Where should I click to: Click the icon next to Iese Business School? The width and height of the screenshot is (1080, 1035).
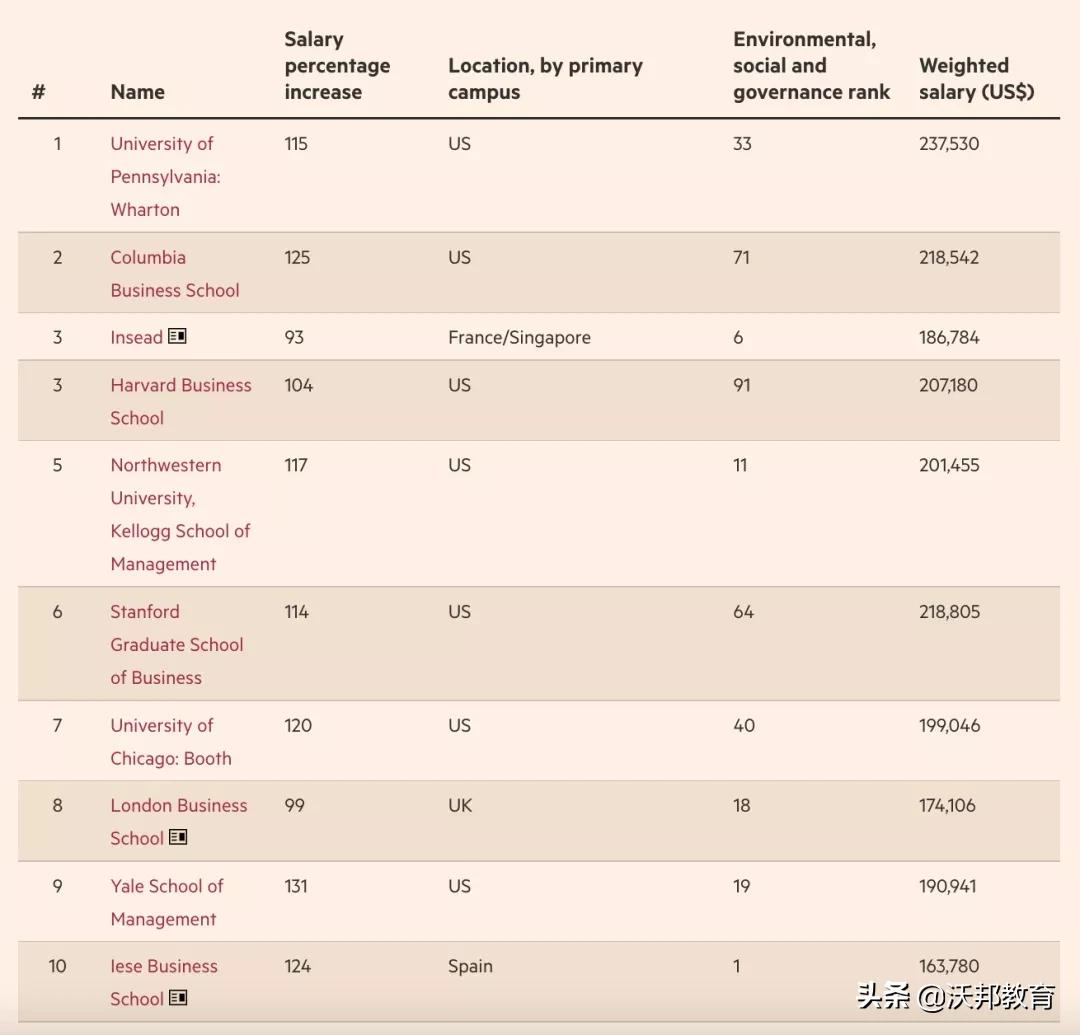pos(178,997)
